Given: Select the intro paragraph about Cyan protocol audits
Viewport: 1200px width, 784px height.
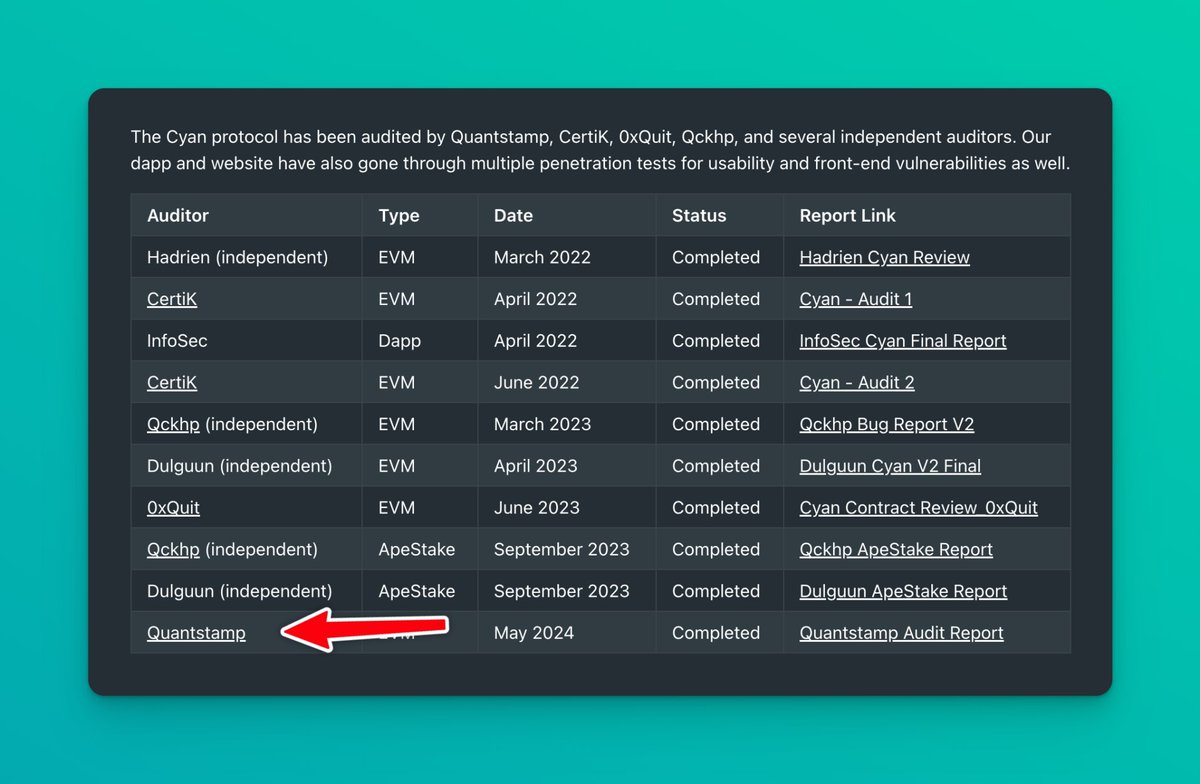Looking at the screenshot, I should [x=600, y=150].
